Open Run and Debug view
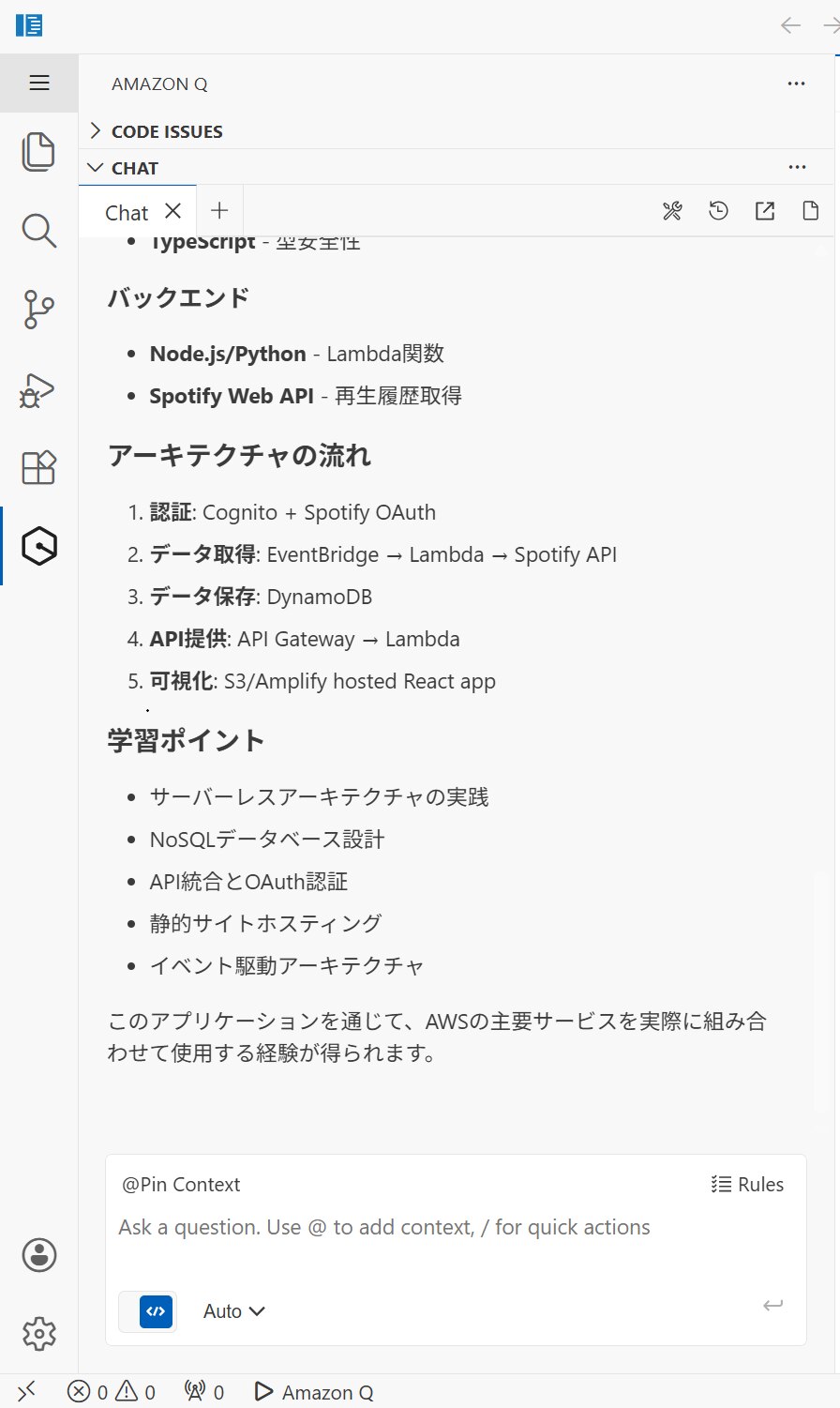Screen dimensions: 840x1408 pyautogui.click(x=38, y=388)
